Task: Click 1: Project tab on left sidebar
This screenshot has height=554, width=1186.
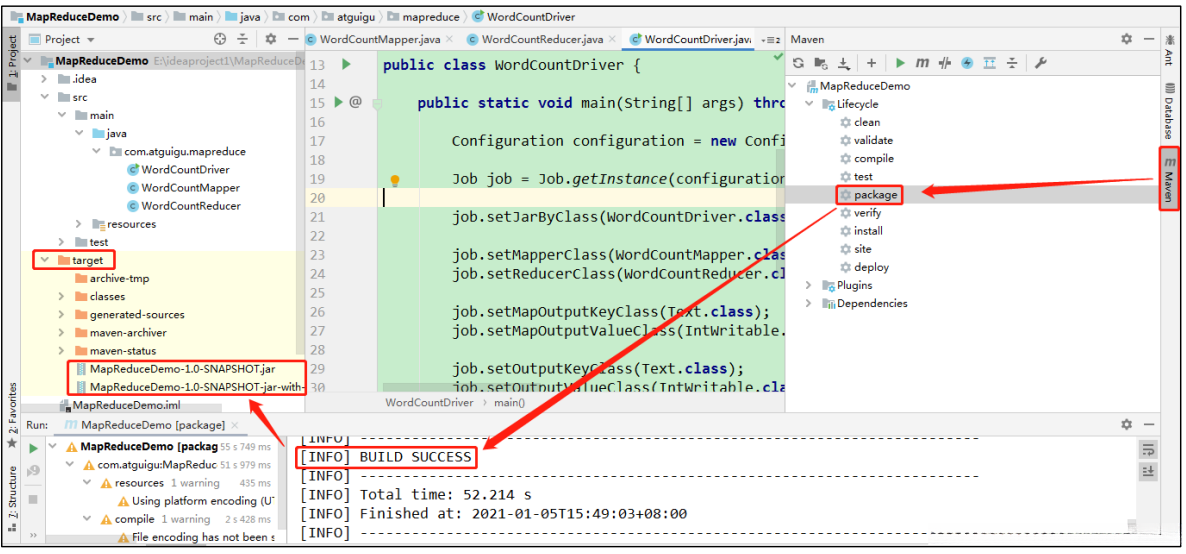Action: point(11,64)
